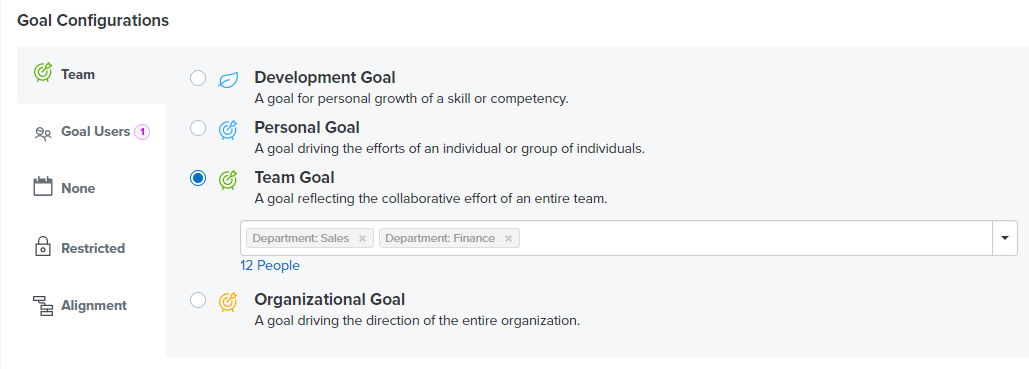Open the 12 People link

click(270, 265)
